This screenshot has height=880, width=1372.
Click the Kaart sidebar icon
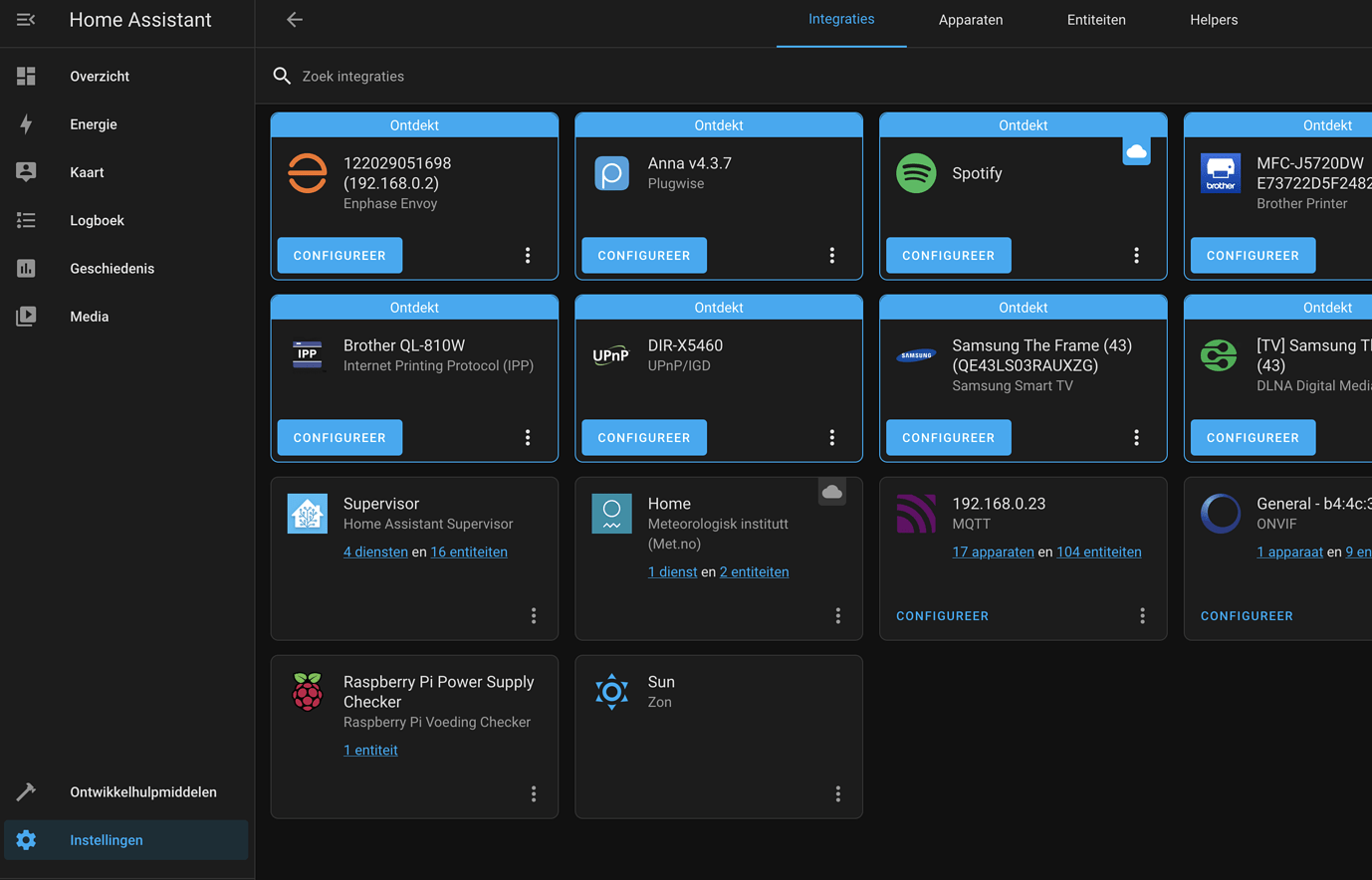pos(26,172)
